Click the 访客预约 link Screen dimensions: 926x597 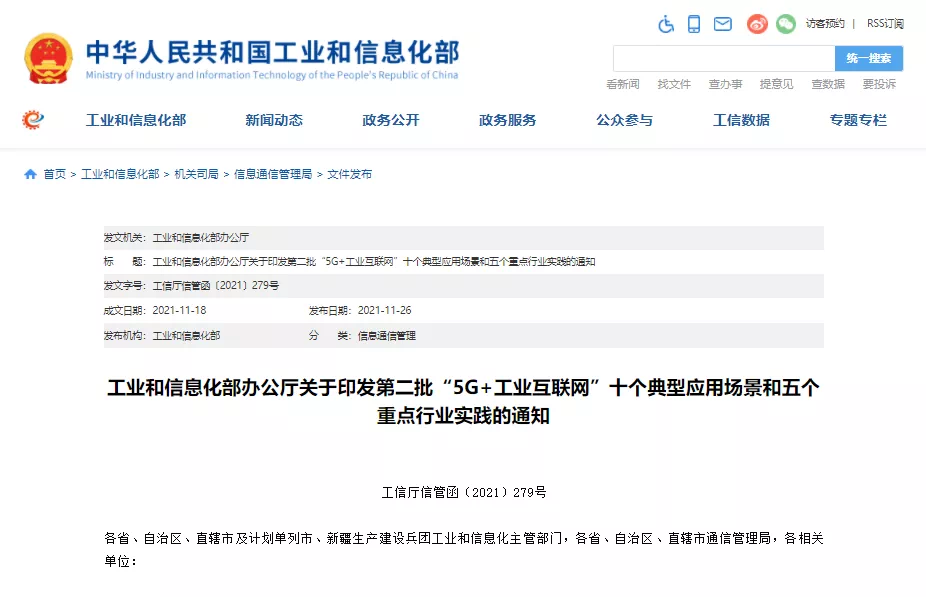click(825, 24)
